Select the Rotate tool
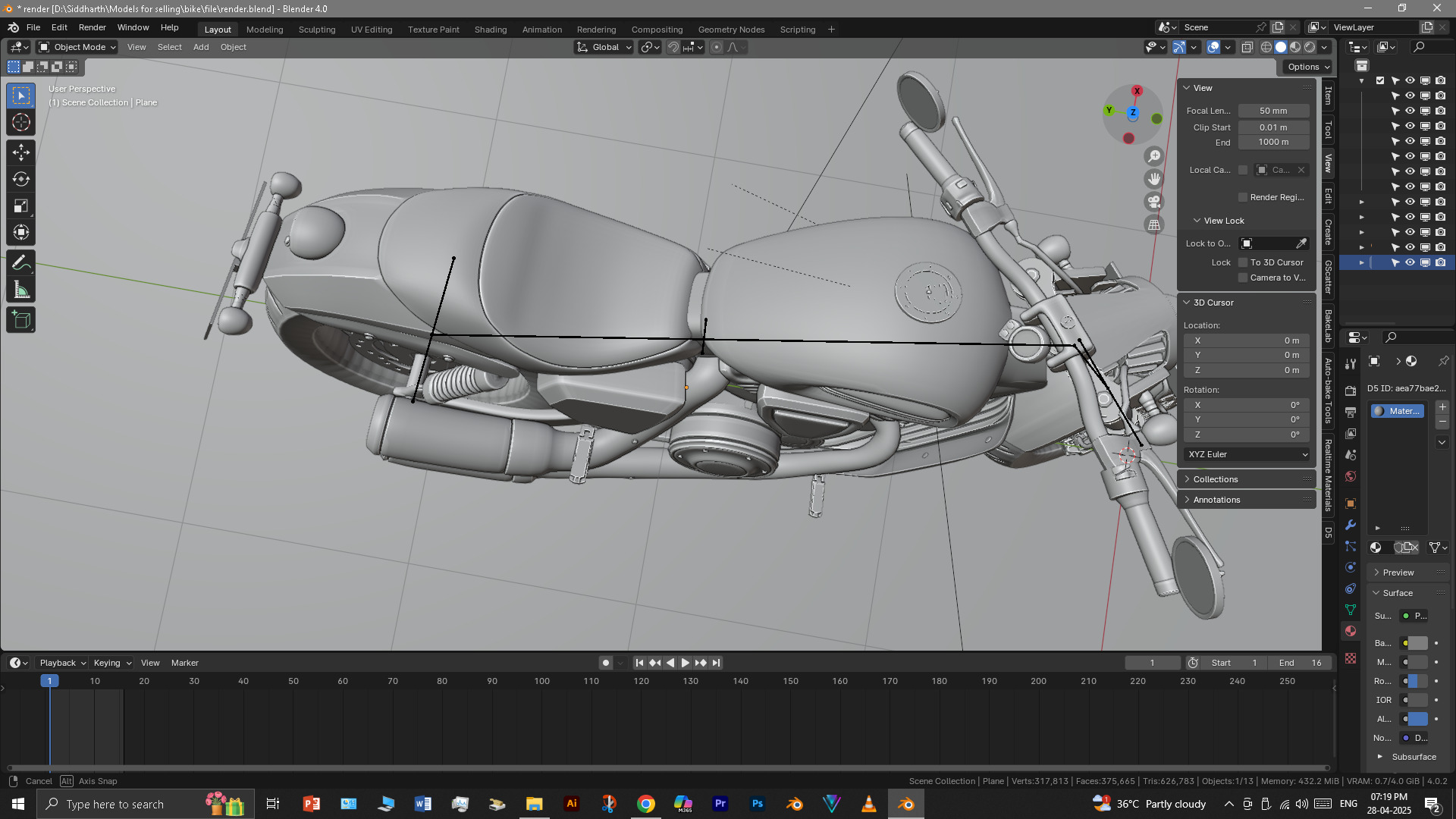 pos(21,180)
